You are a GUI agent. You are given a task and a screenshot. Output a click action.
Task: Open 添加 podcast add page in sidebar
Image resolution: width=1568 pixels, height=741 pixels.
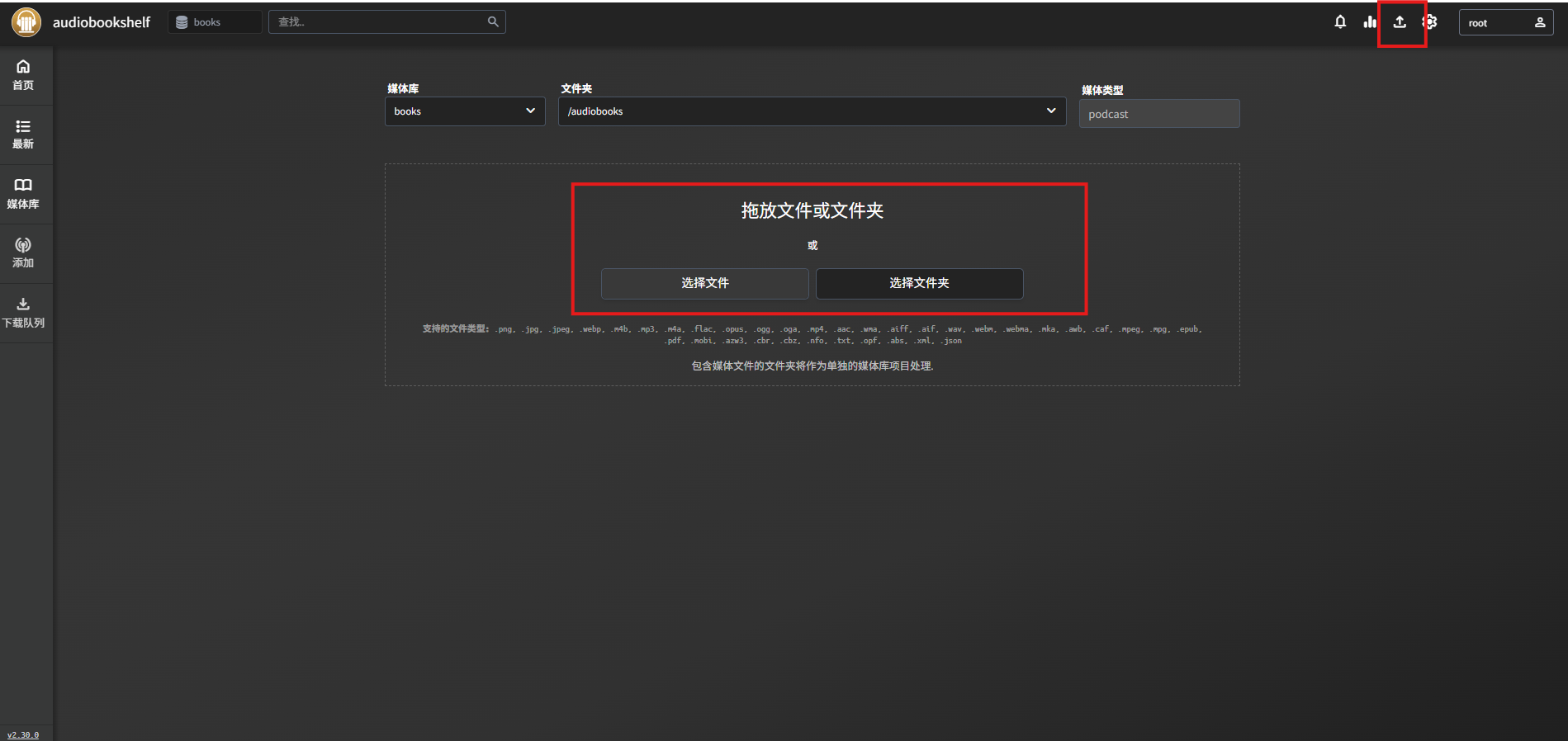click(x=23, y=253)
